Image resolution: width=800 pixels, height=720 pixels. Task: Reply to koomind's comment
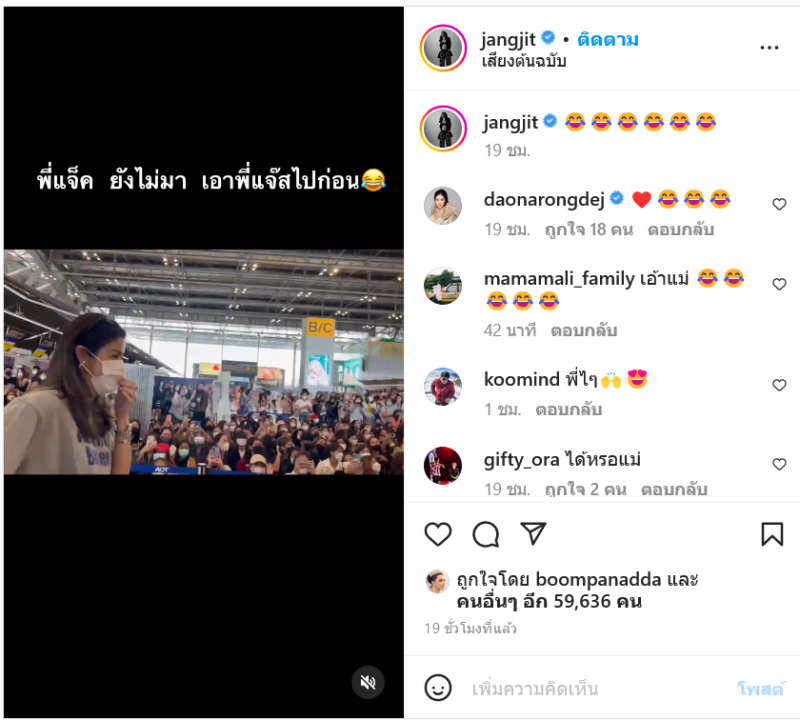click(x=569, y=410)
